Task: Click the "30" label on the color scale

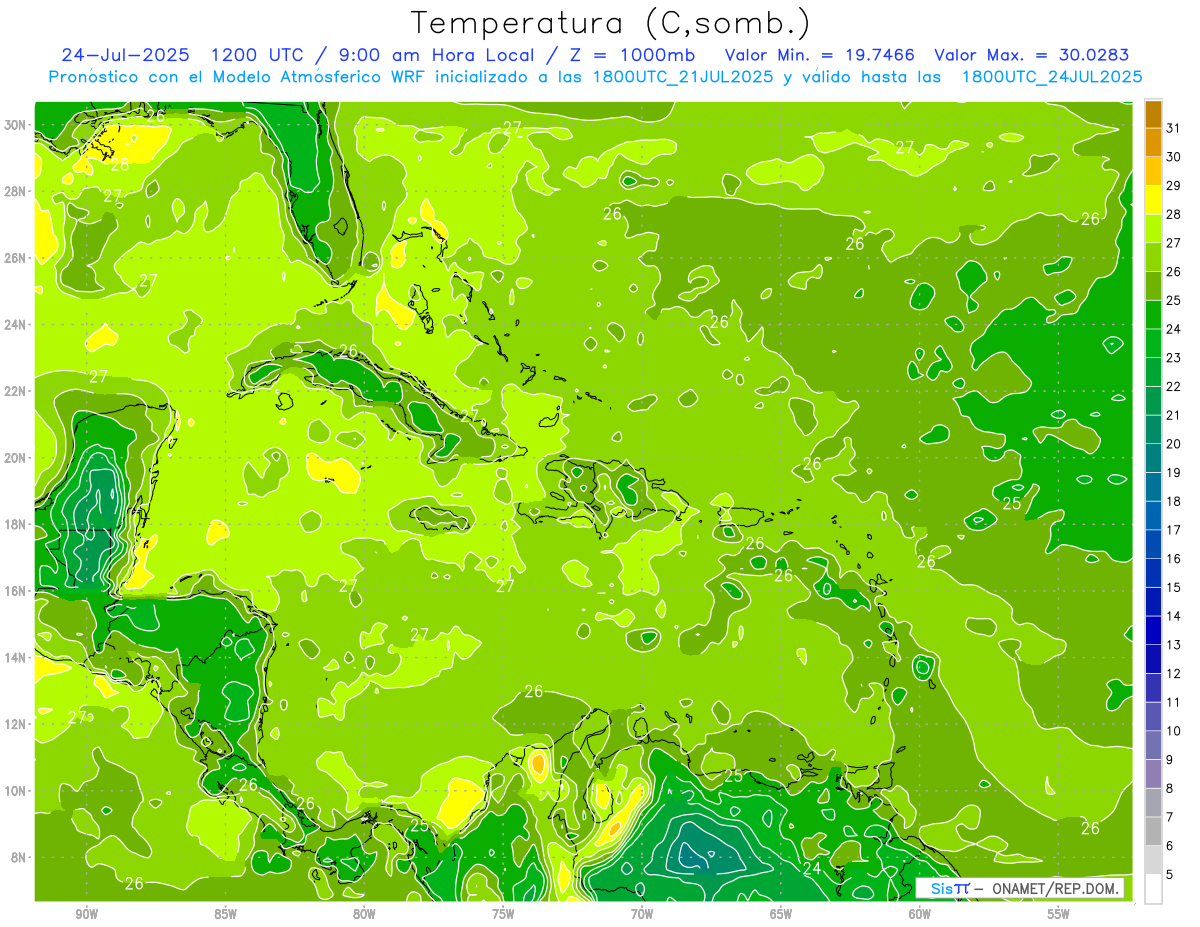Action: (1173, 157)
